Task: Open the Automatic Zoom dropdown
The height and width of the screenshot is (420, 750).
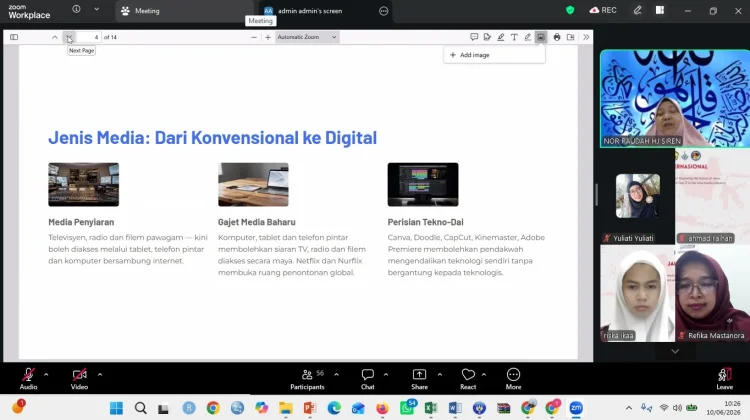Action: pos(307,37)
